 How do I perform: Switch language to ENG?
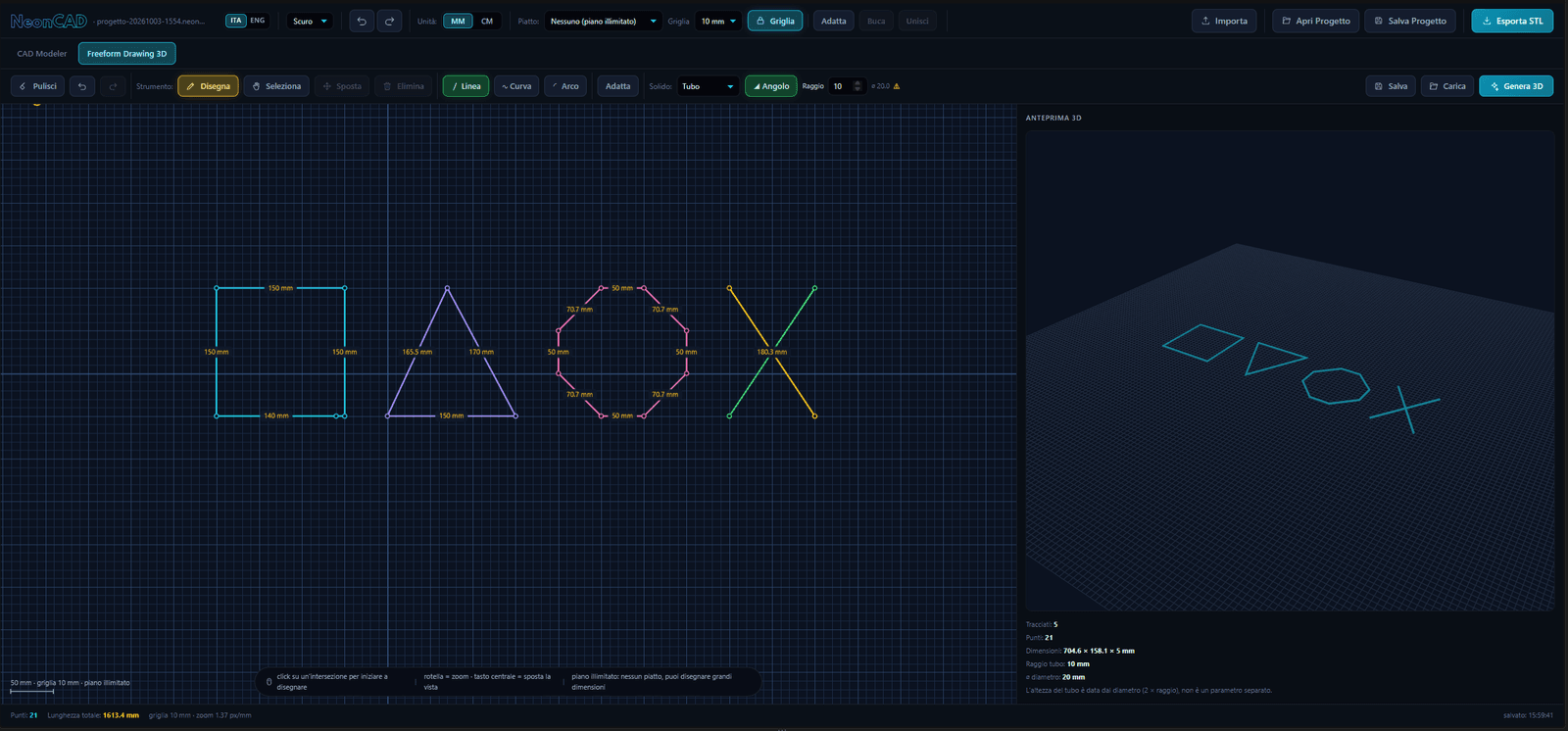pos(258,21)
